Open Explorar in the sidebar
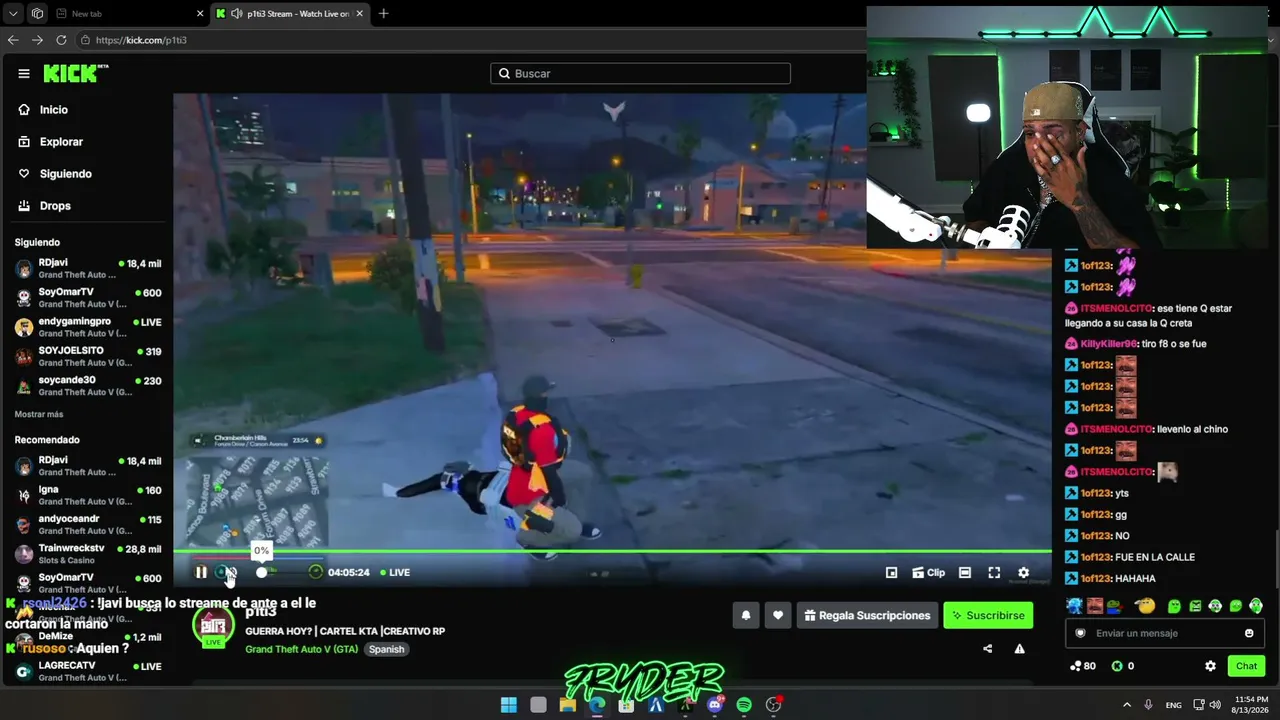The width and height of the screenshot is (1280, 720). (51, 142)
